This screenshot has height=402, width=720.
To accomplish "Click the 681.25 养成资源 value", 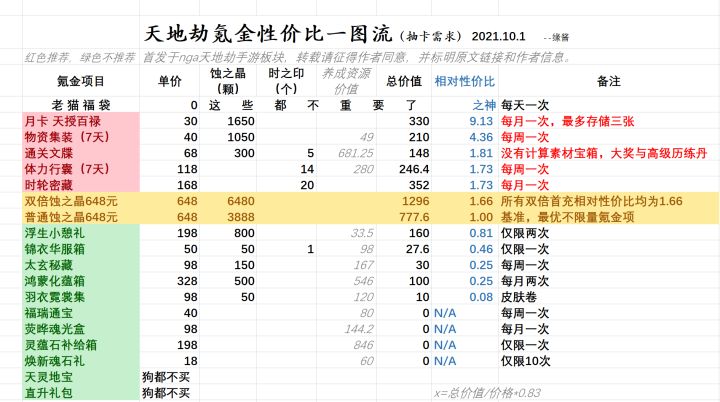I will [355, 153].
